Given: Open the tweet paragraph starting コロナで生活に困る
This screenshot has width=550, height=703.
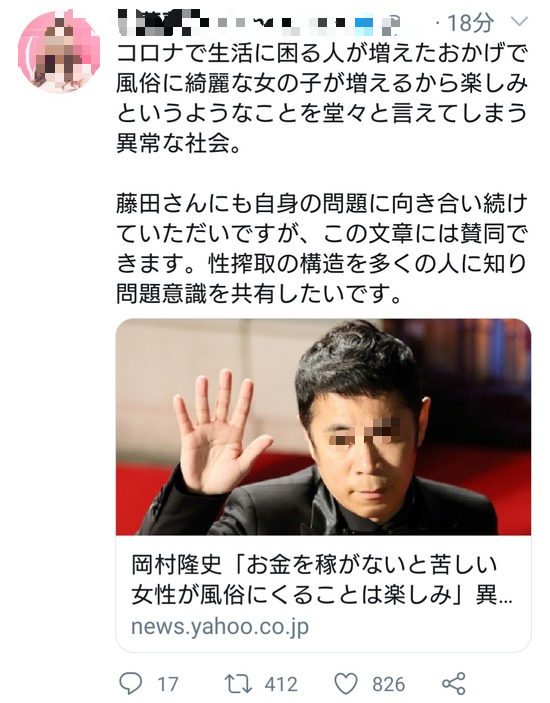Looking at the screenshot, I should 322,98.
